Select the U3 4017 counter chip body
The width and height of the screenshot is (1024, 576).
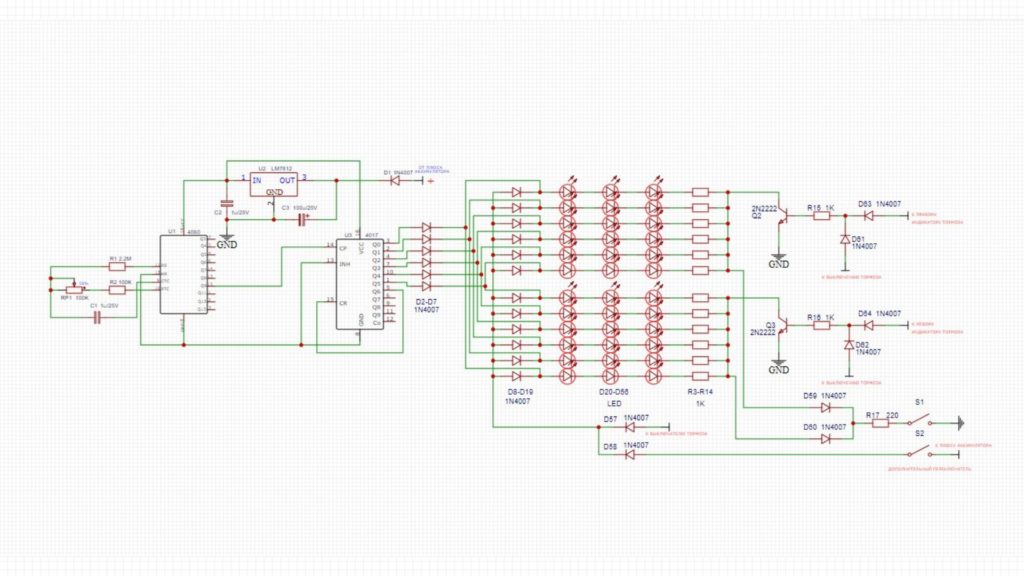point(360,283)
